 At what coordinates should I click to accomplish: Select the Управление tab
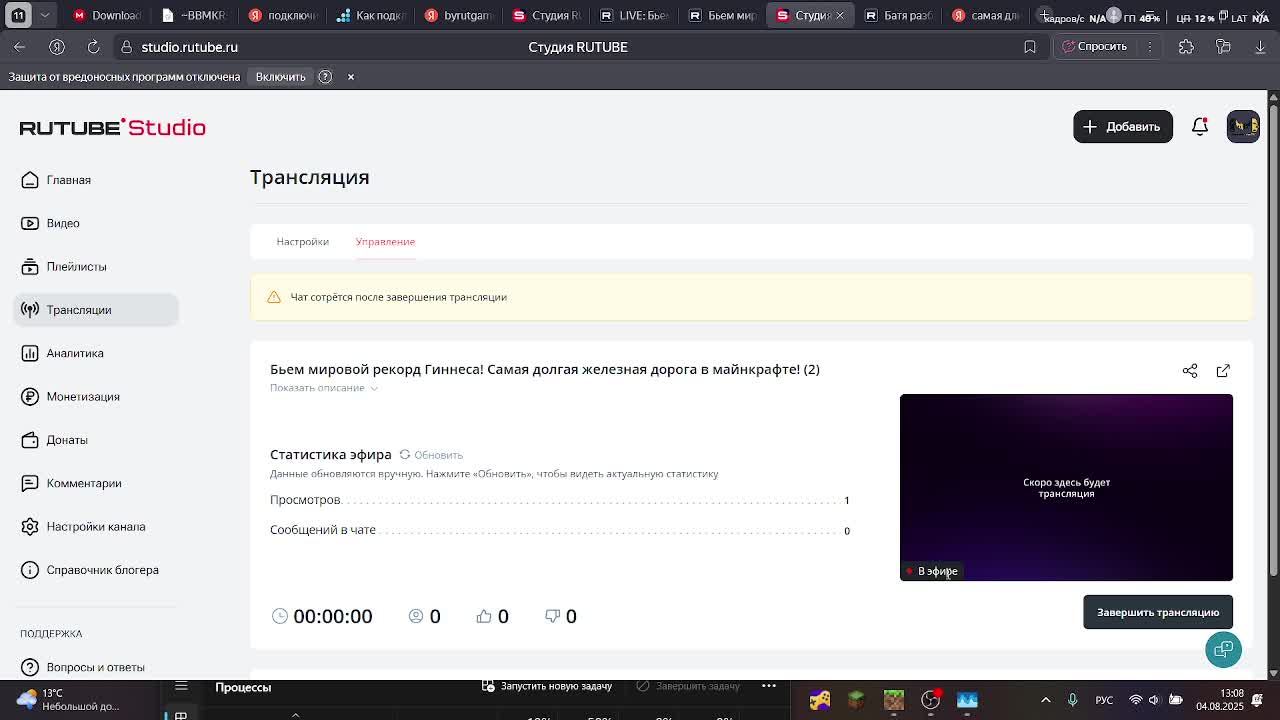coord(385,241)
